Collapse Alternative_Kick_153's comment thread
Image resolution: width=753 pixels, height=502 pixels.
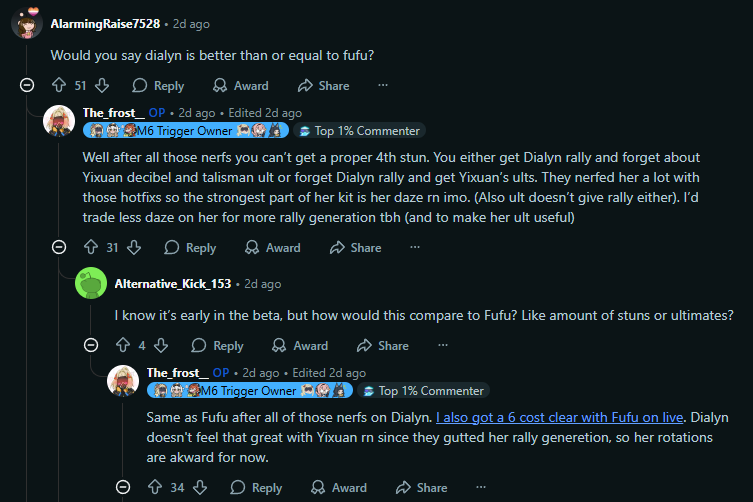91,345
